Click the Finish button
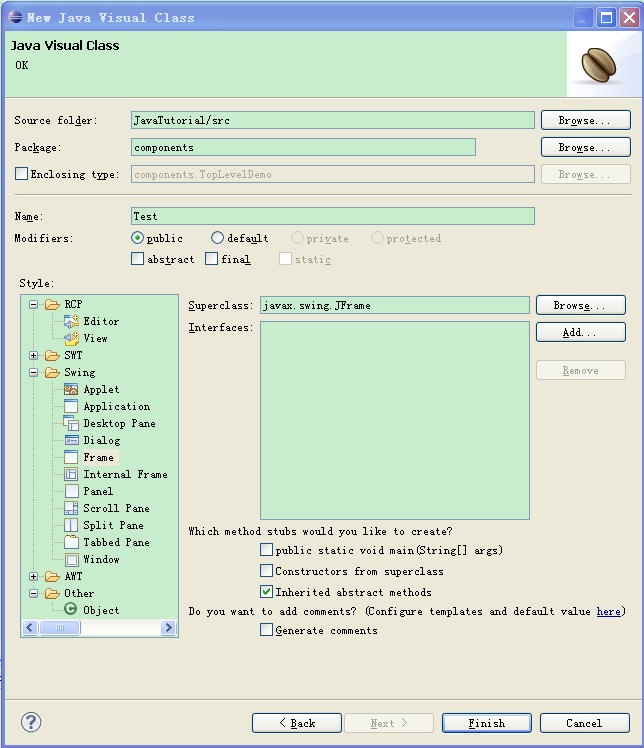644x748 pixels. tap(487, 723)
